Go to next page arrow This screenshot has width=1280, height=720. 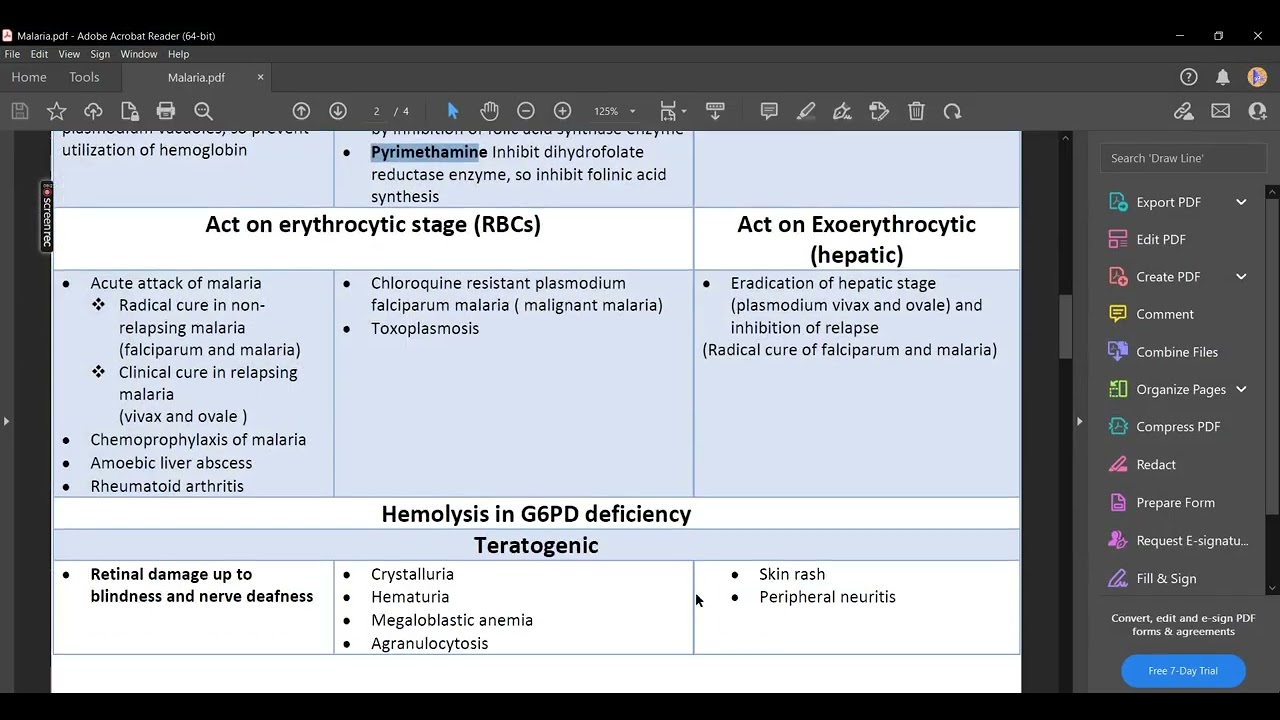[x=338, y=111]
